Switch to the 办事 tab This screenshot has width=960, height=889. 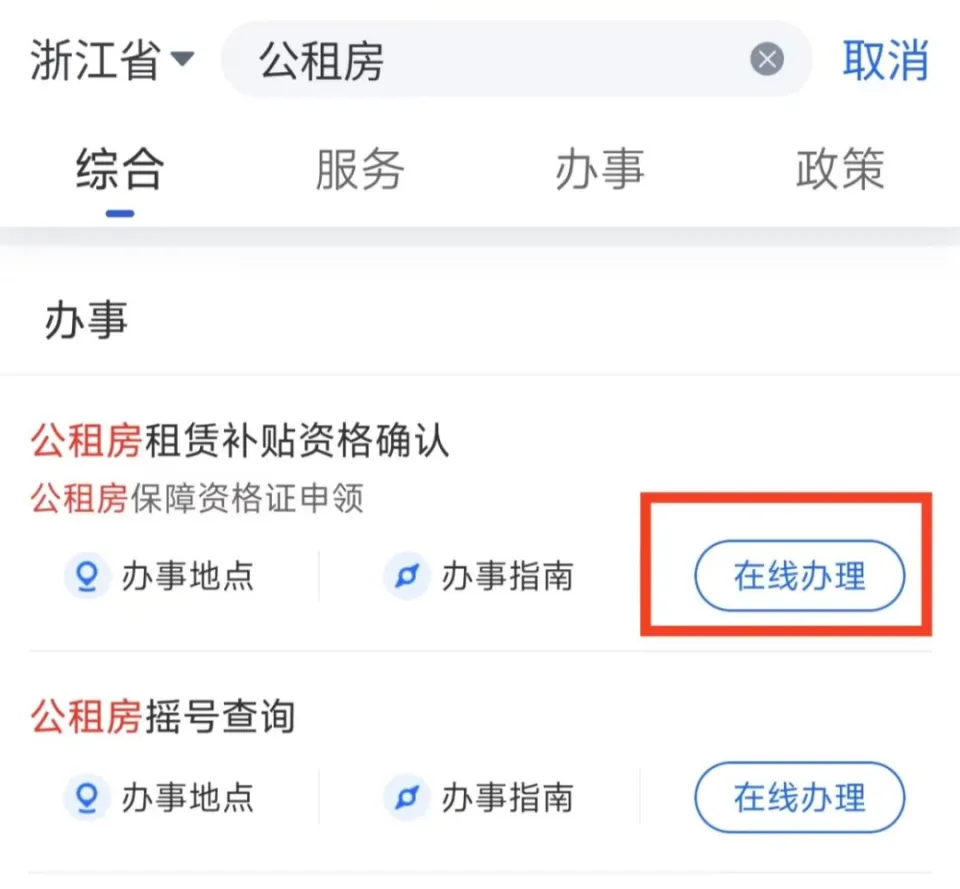[x=599, y=170]
